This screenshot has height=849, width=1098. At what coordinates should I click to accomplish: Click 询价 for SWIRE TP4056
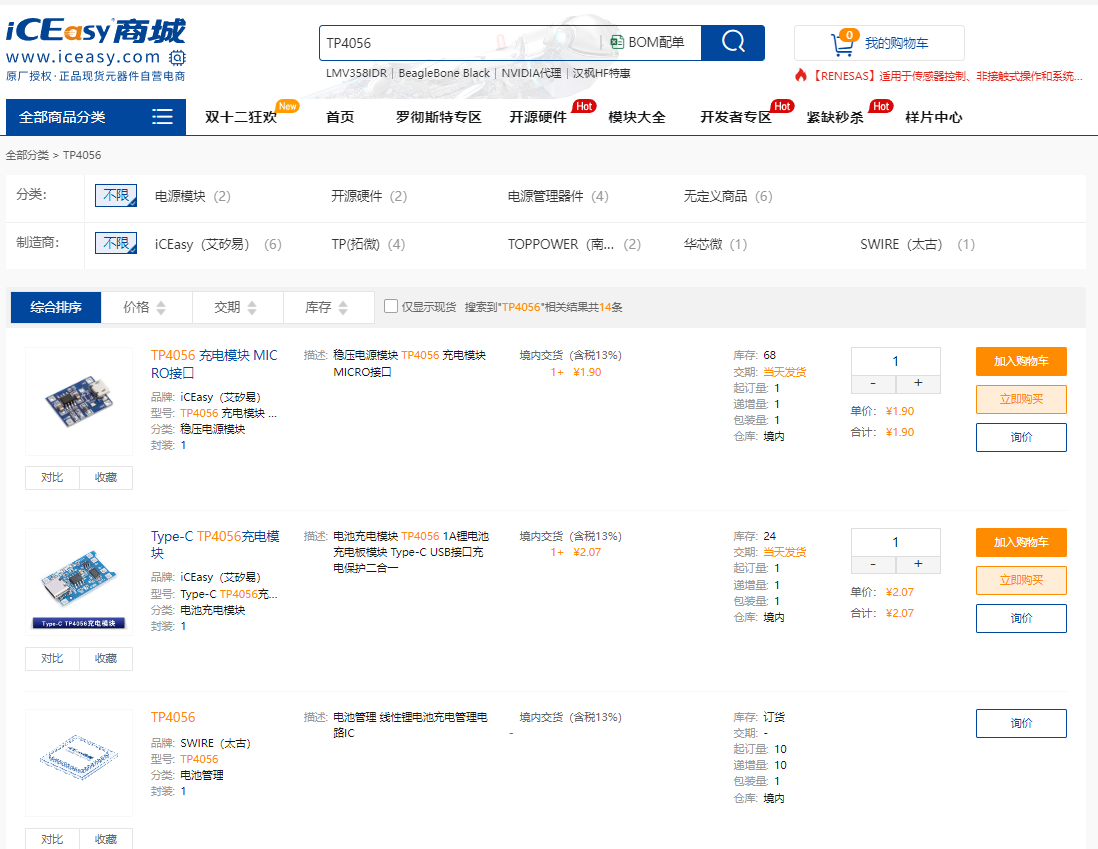pyautogui.click(x=1021, y=723)
